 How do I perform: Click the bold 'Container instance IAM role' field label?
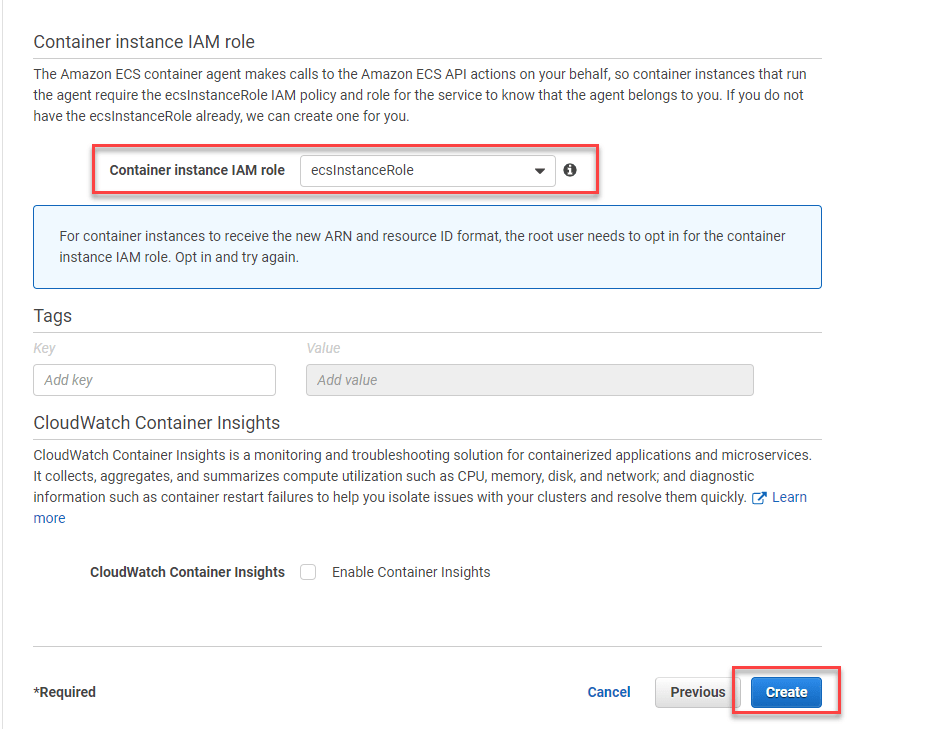197,170
